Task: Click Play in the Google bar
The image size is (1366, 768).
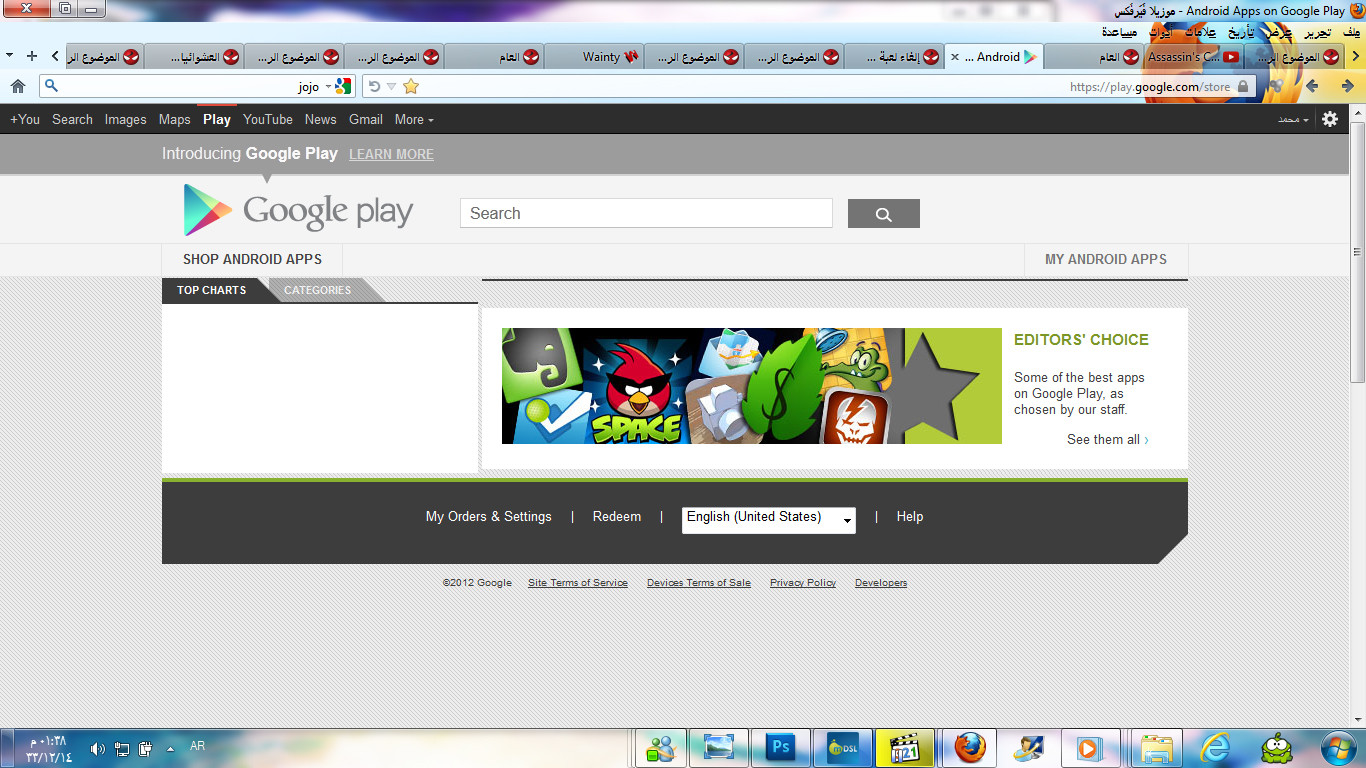Action: pos(217,119)
